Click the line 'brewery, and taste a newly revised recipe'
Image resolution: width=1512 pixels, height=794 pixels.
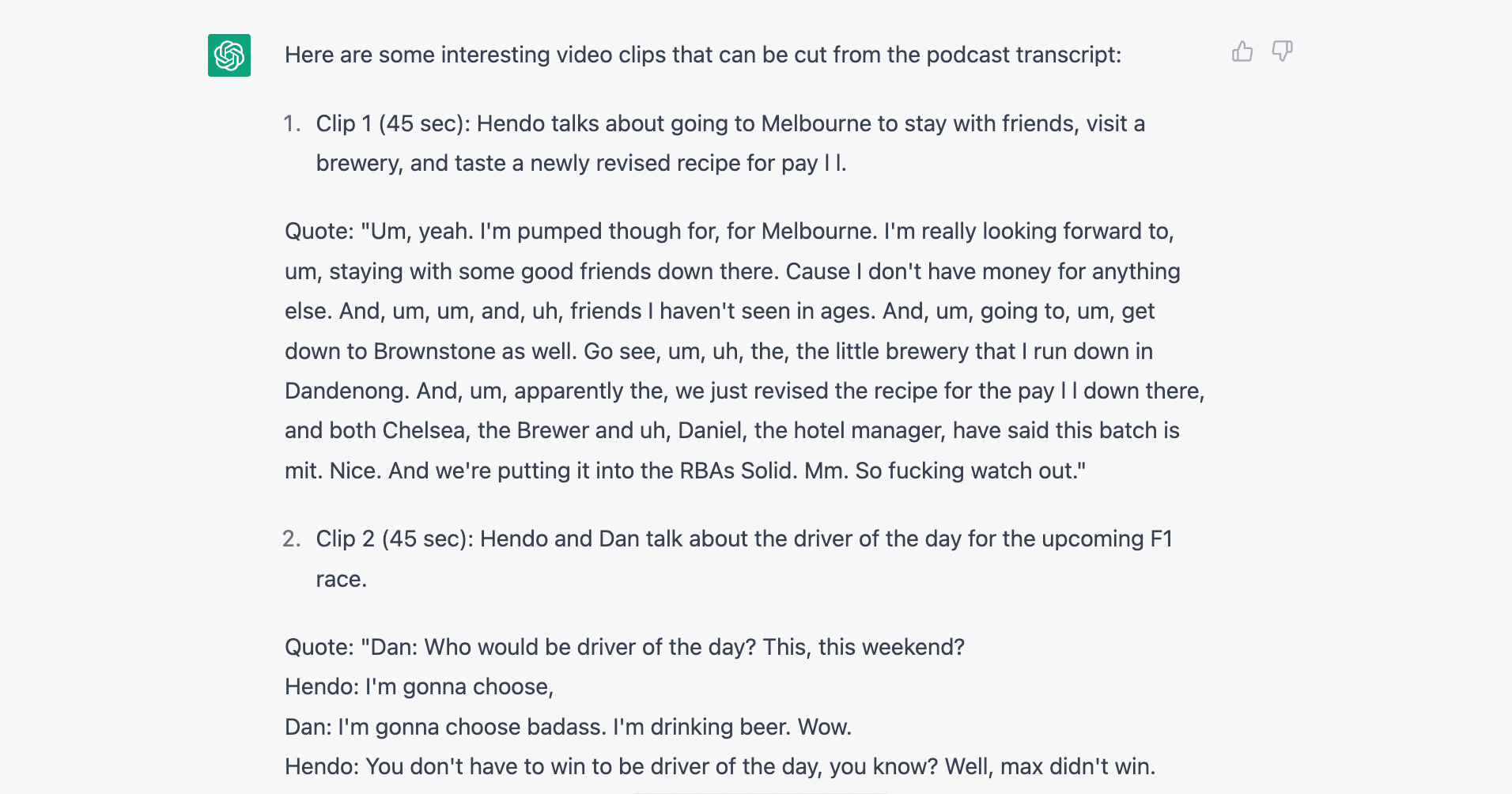pyautogui.click(x=581, y=163)
